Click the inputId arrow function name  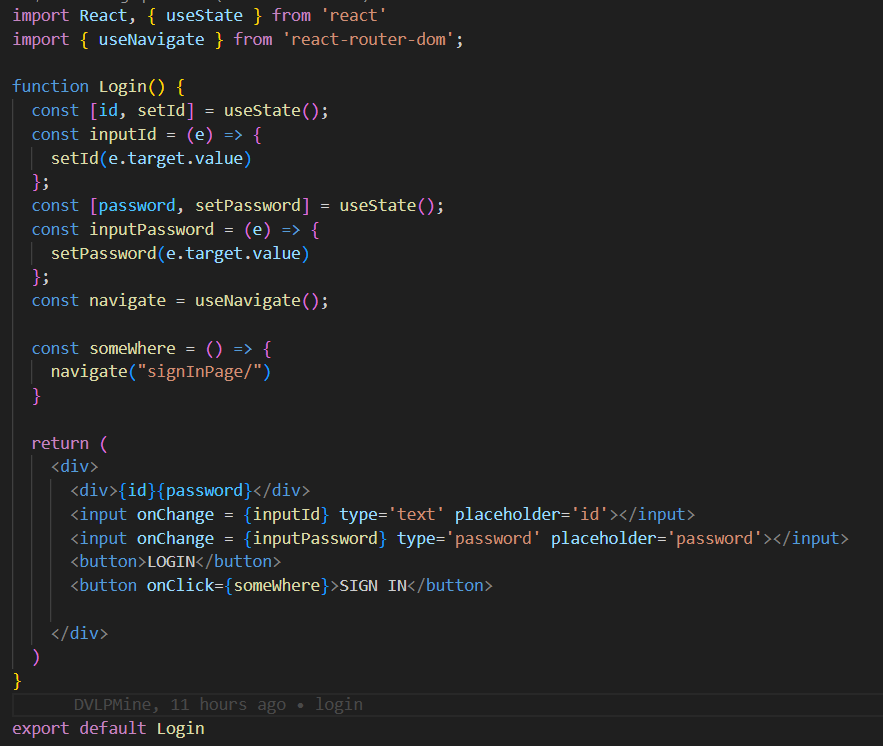(x=122, y=135)
